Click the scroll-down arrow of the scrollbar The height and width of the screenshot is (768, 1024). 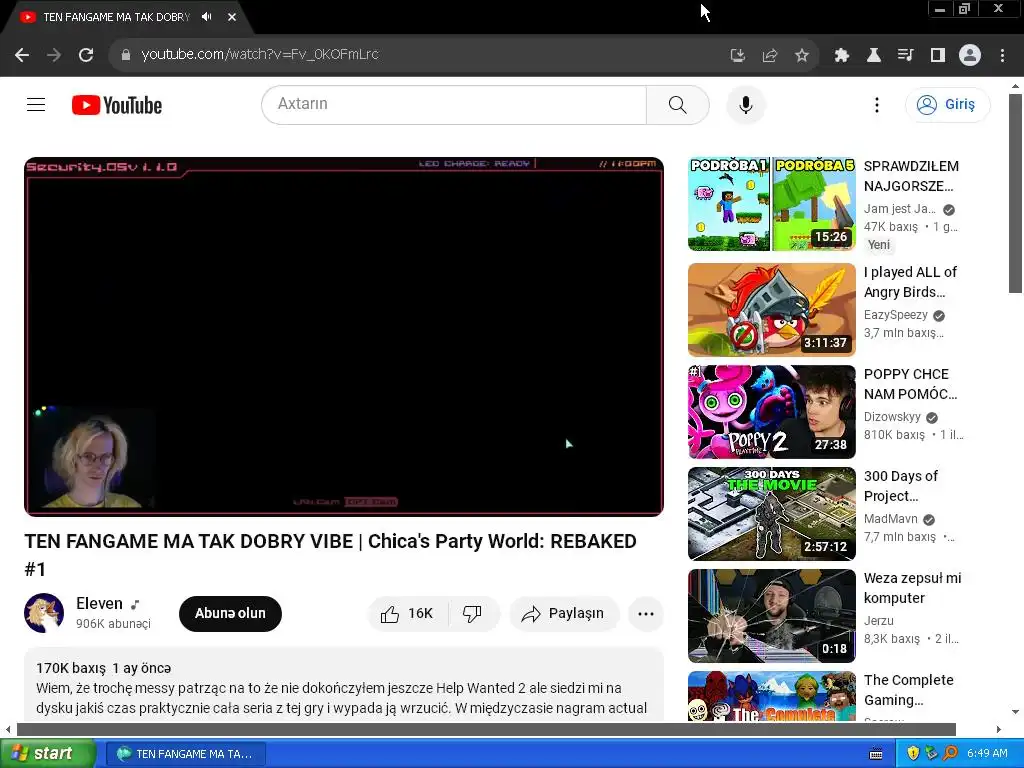(x=1015, y=712)
